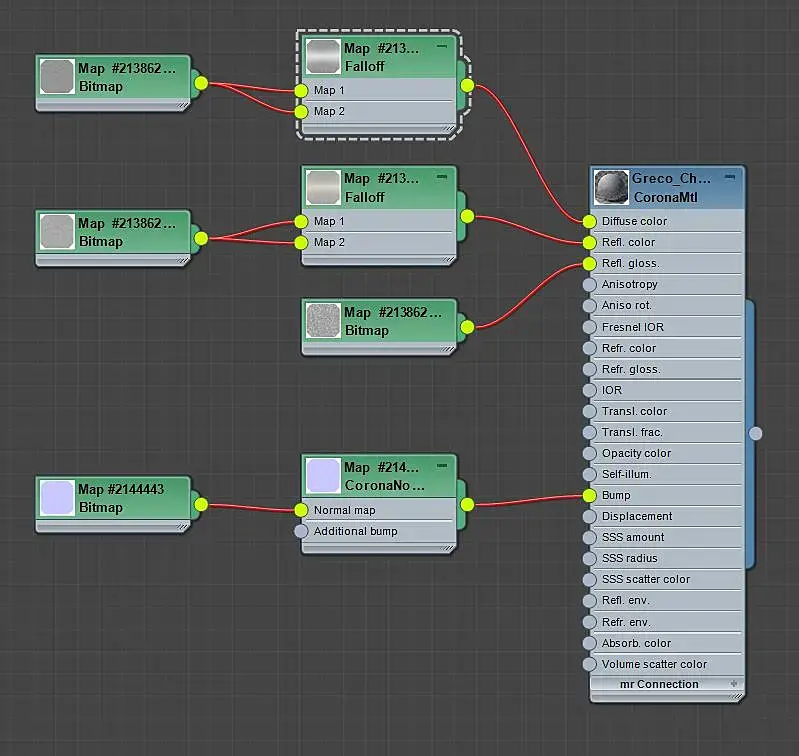Click the Refr. gloss. input socket
Image resolution: width=799 pixels, height=756 pixels.
(x=590, y=369)
